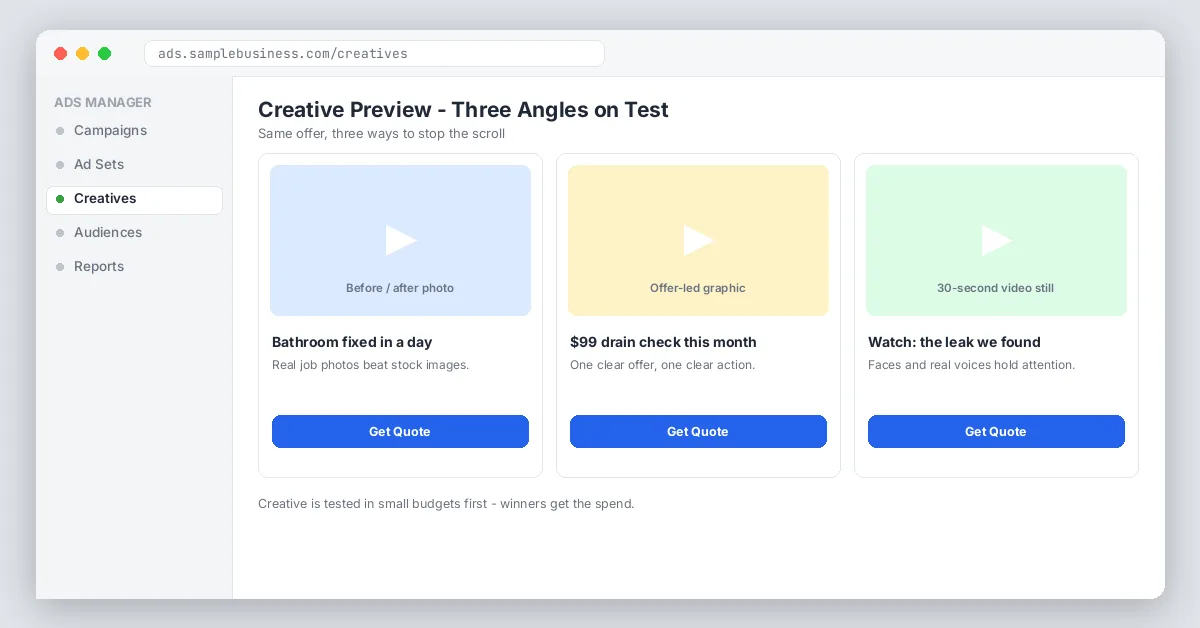Screen dimensions: 1200x628
Task: Play the 30-second video still creative
Action: coord(997,240)
